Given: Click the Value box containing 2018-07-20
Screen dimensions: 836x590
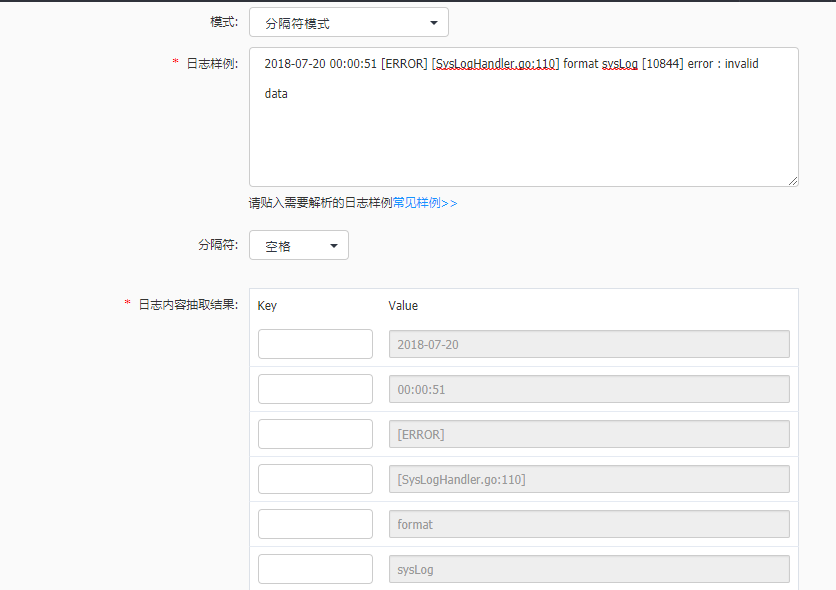Looking at the screenshot, I should (x=589, y=344).
